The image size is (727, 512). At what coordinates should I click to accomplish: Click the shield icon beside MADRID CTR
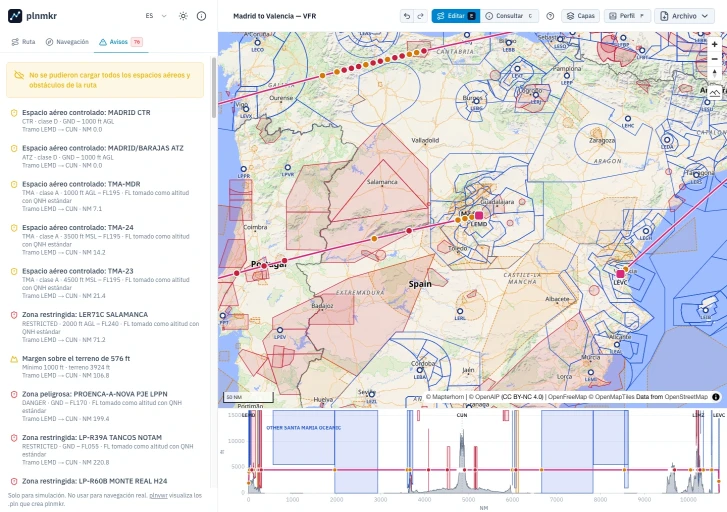tap(14, 113)
